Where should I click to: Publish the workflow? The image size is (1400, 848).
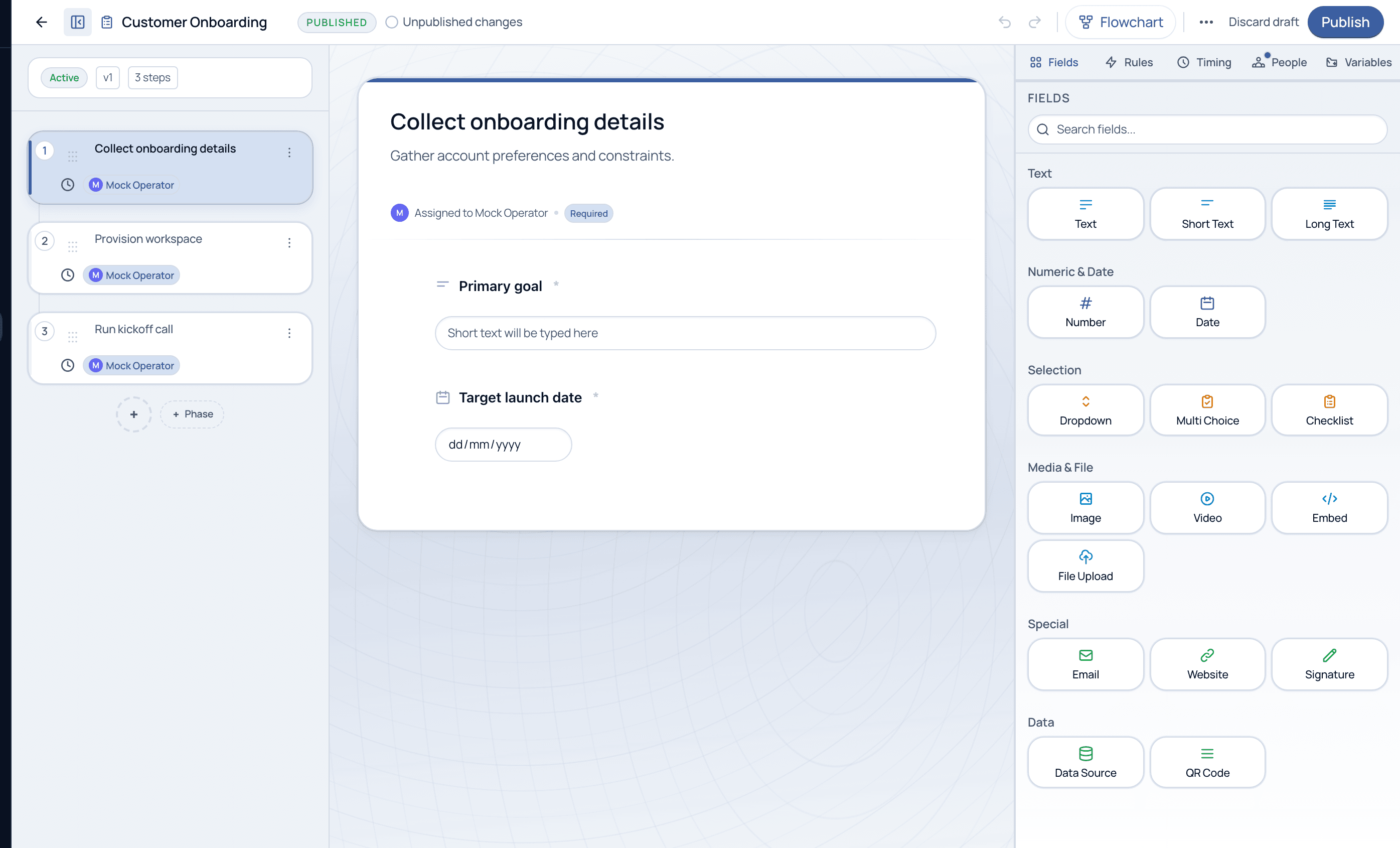point(1345,22)
